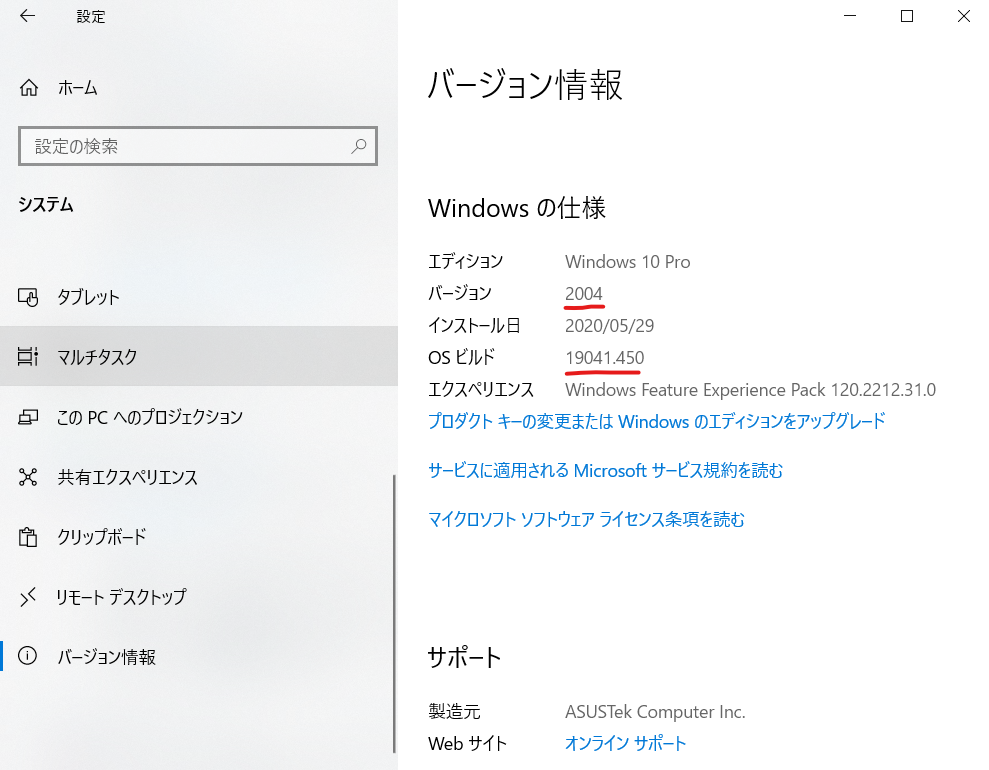Screen dimensions: 989x770
Task: Close the Settings window
Action: (963, 16)
